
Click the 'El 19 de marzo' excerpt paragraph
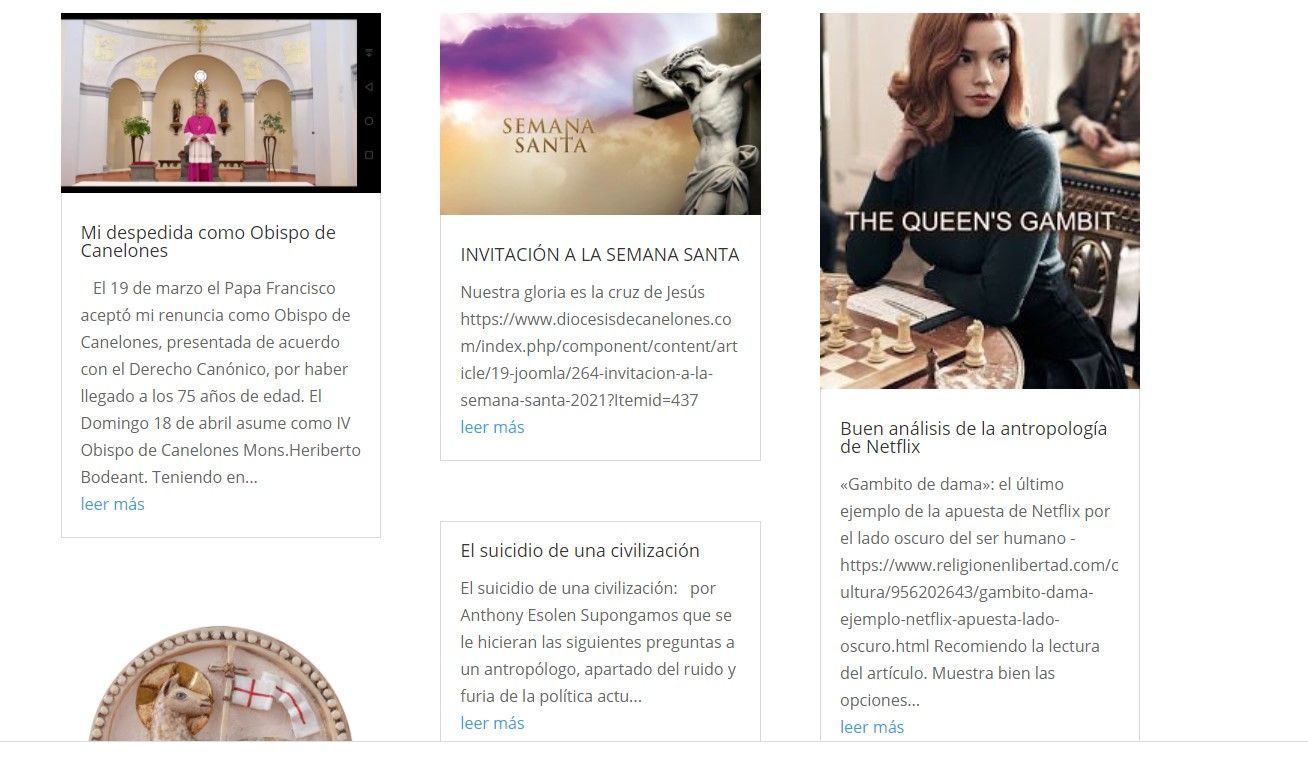click(221, 383)
